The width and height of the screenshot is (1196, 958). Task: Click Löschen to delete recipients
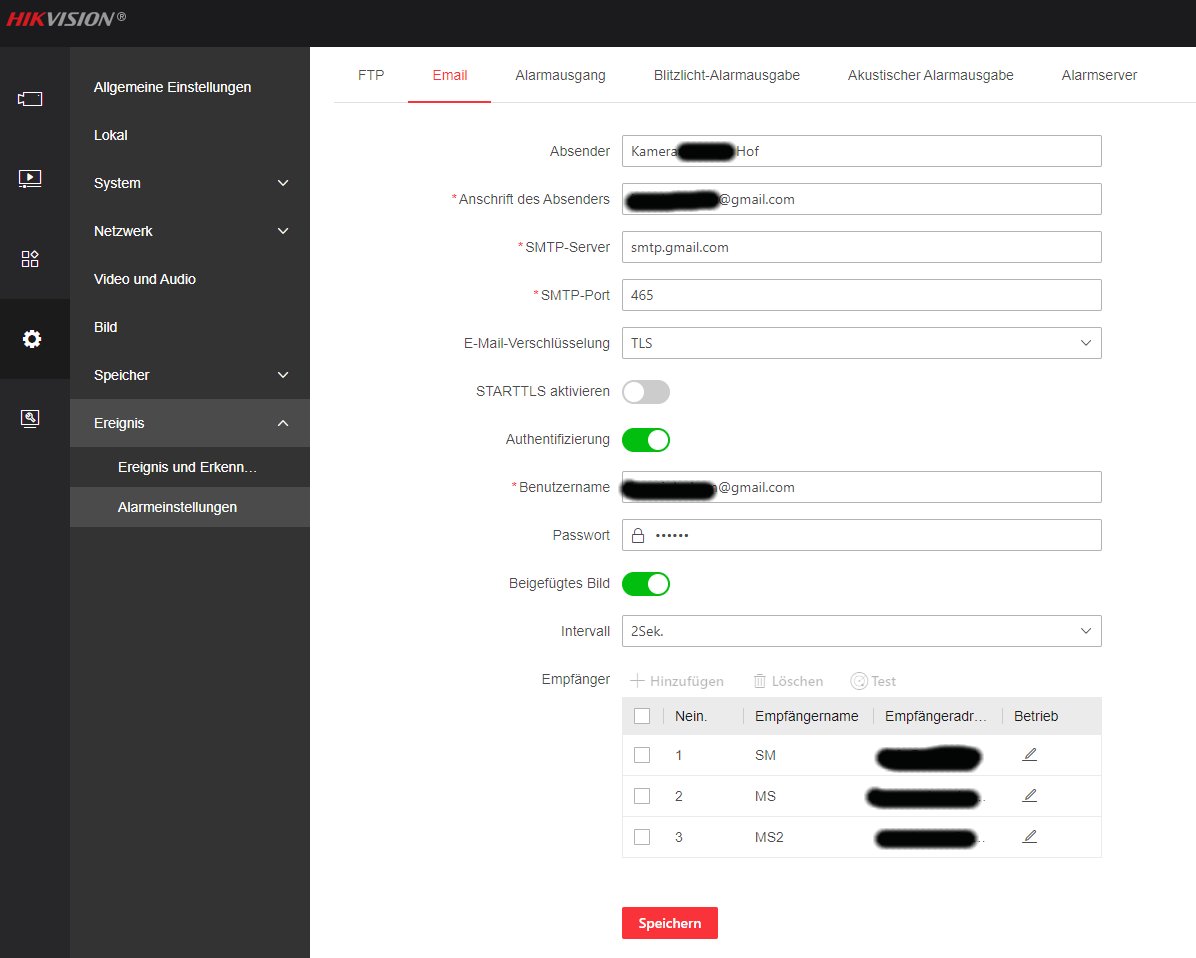(x=789, y=681)
